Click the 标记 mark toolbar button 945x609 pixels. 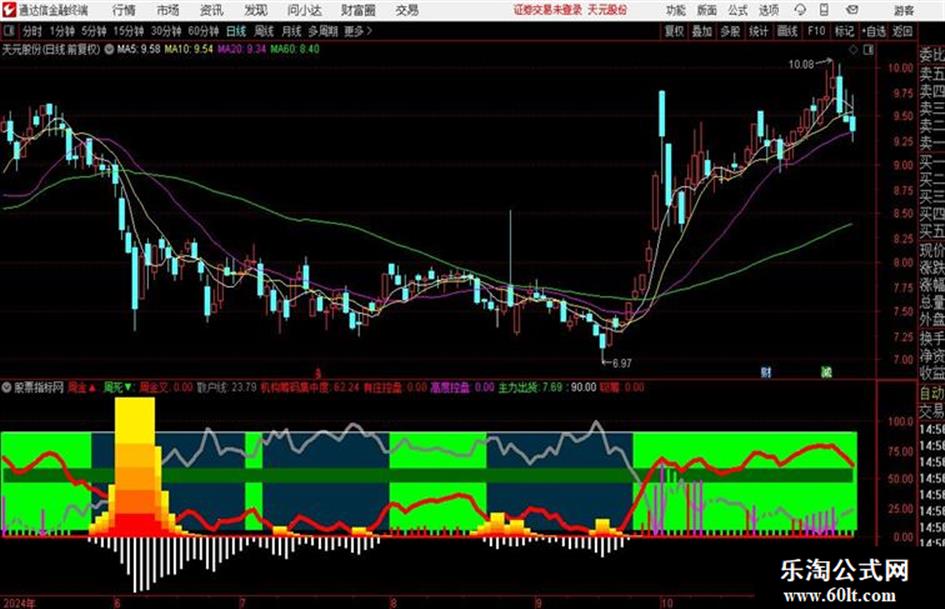click(x=844, y=31)
